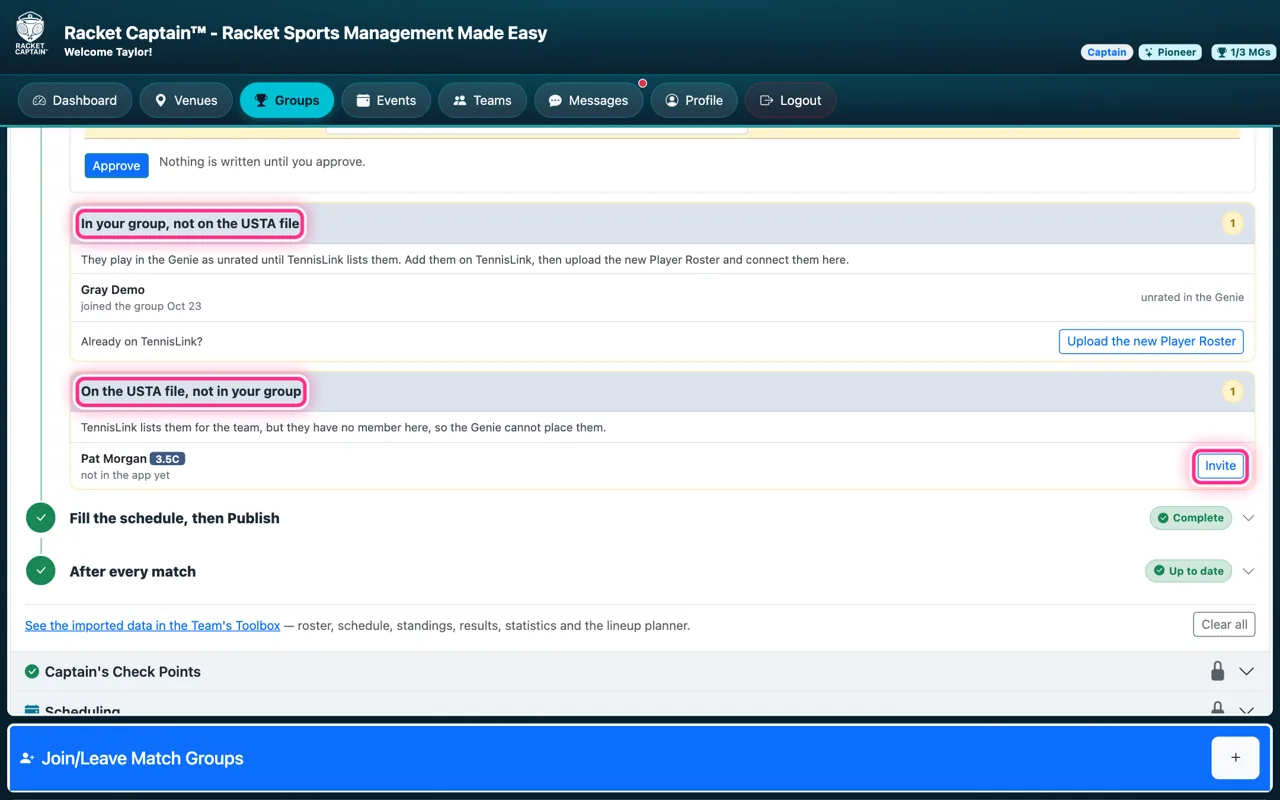The height and width of the screenshot is (800, 1280).
Task: Click the 'unrated in the Genie' label
Action: coord(1192,297)
